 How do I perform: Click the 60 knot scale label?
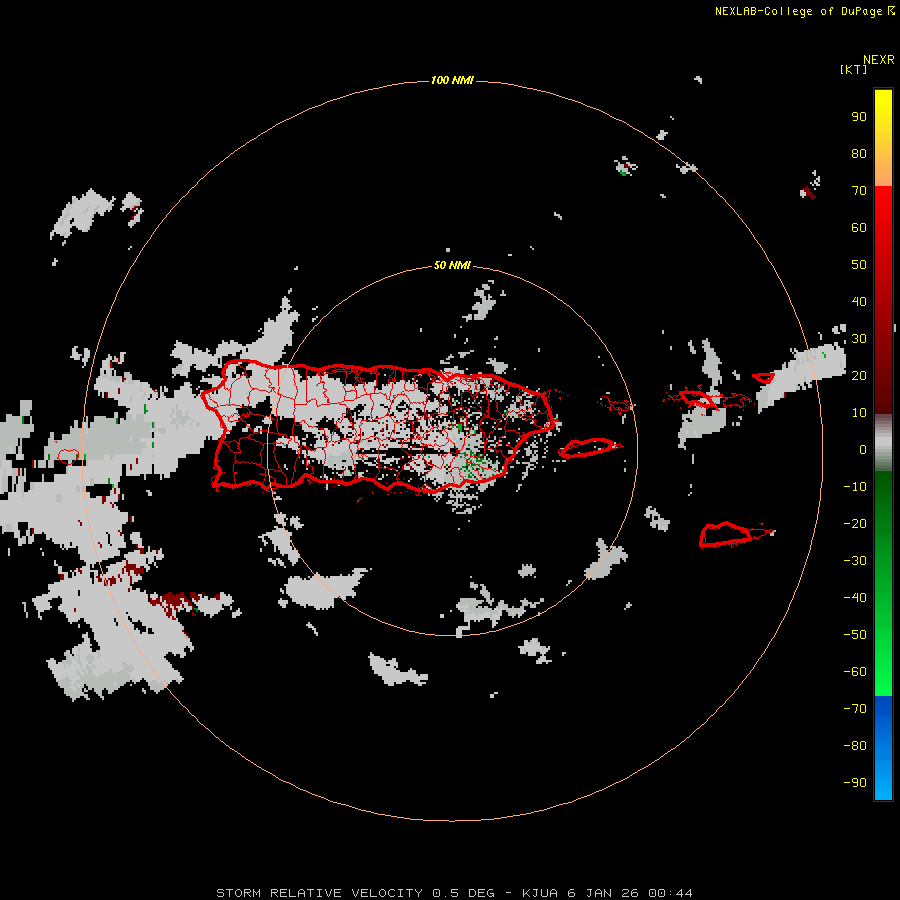point(859,228)
